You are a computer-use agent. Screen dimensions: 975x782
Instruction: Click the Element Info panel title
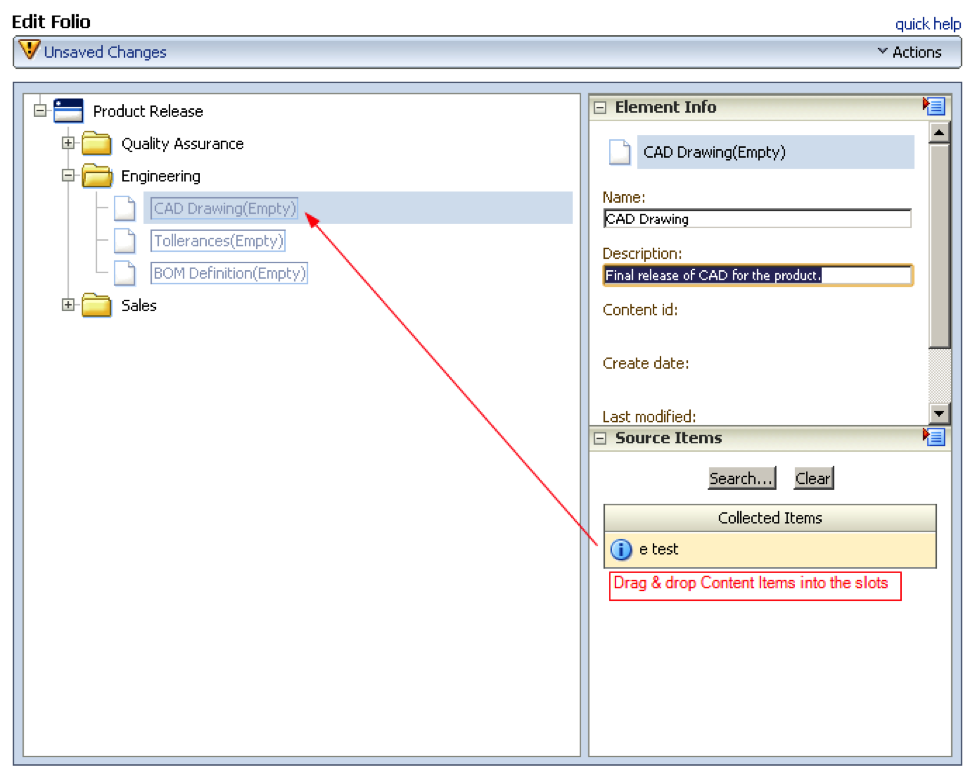point(665,107)
